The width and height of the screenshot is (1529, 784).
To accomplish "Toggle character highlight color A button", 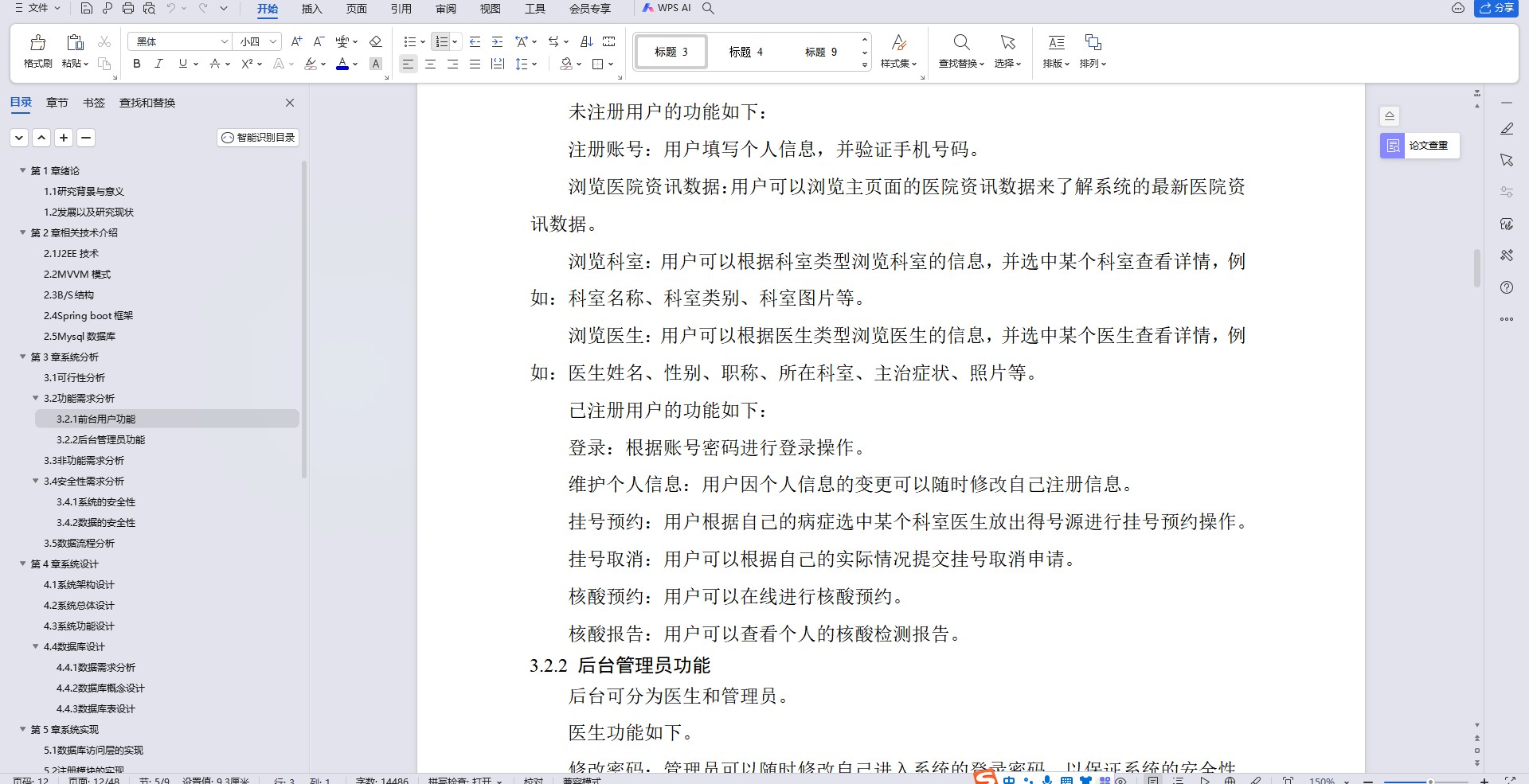I will (375, 64).
